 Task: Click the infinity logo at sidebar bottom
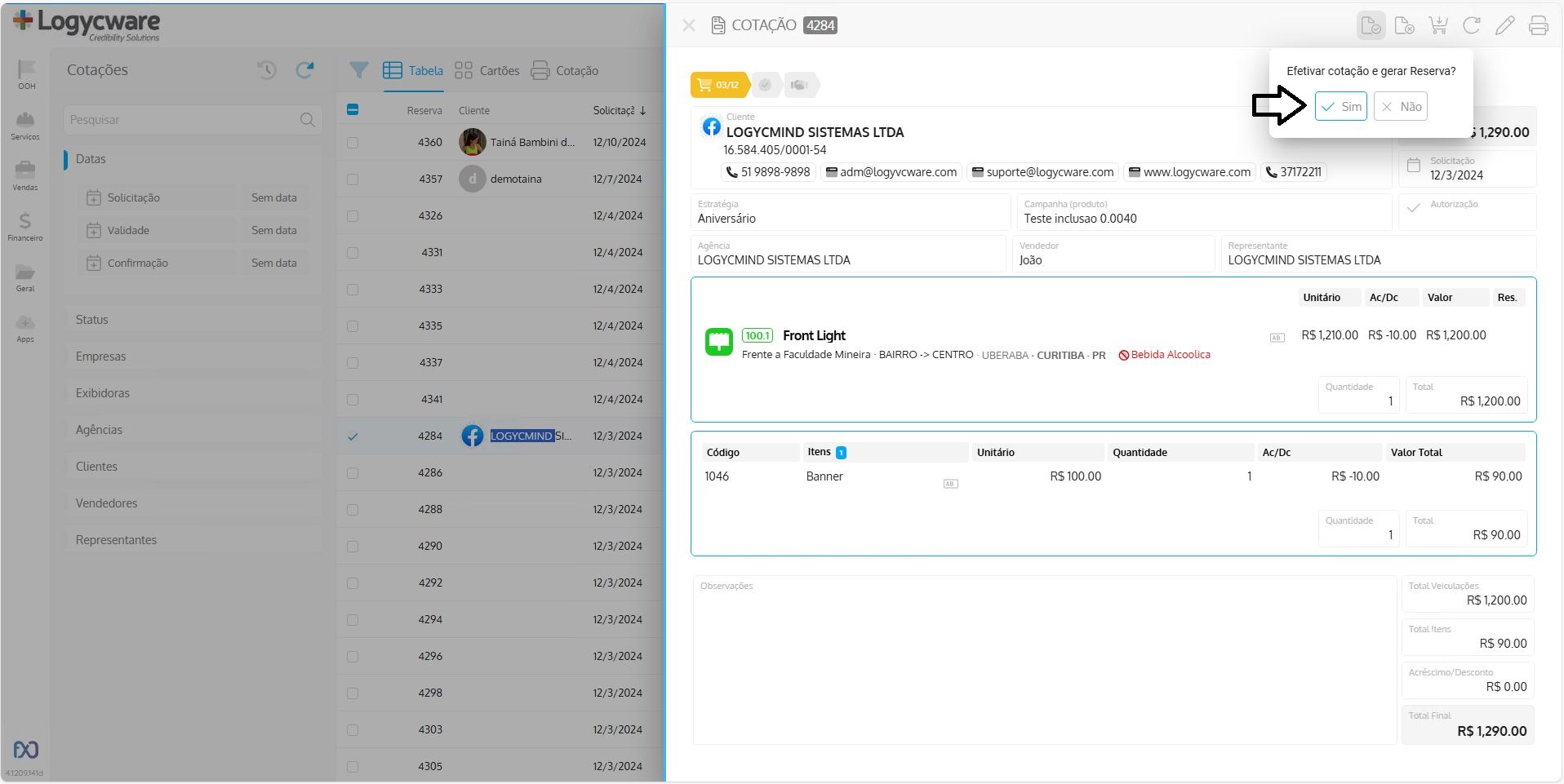[26, 749]
